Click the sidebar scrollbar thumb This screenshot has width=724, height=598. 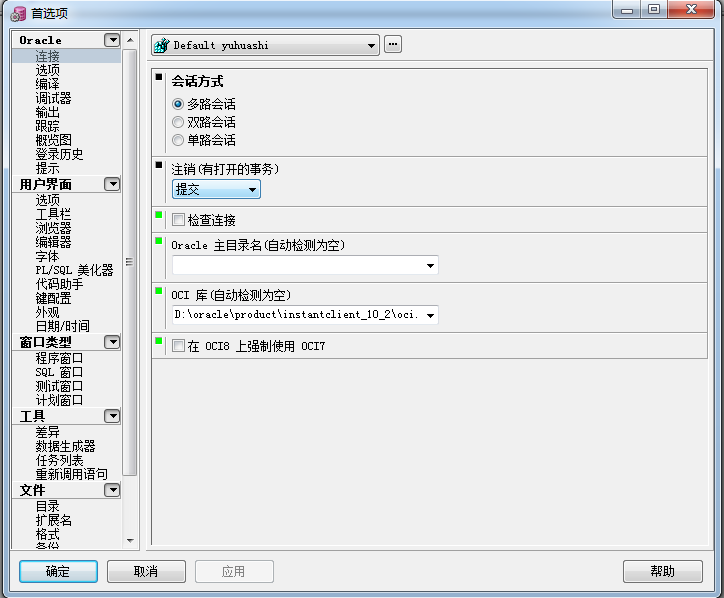coord(130,262)
